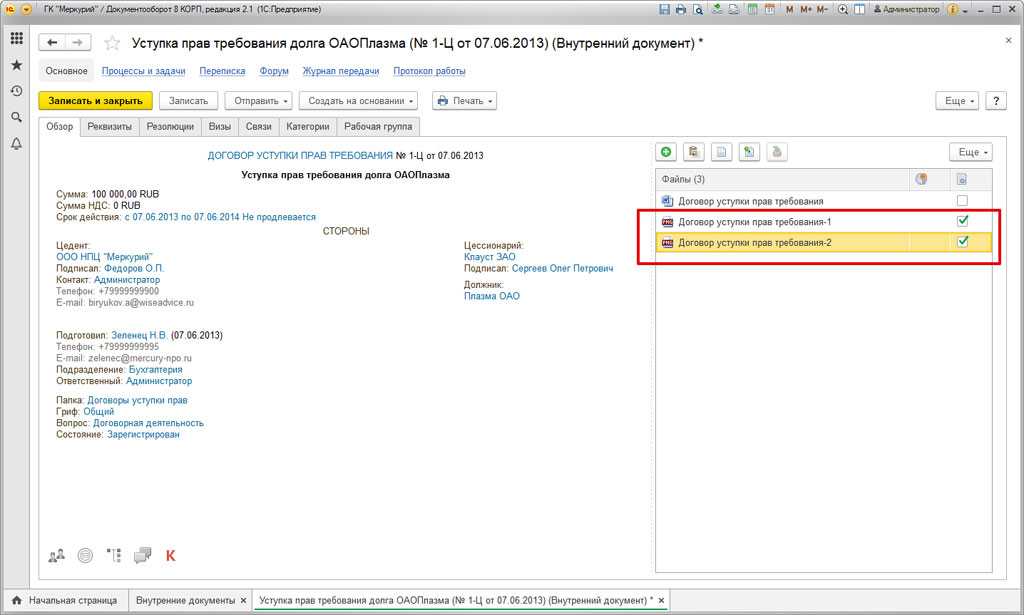Screen dimensions: 1024x615
Task: Add document to favorites with star outline
Action: (112, 43)
